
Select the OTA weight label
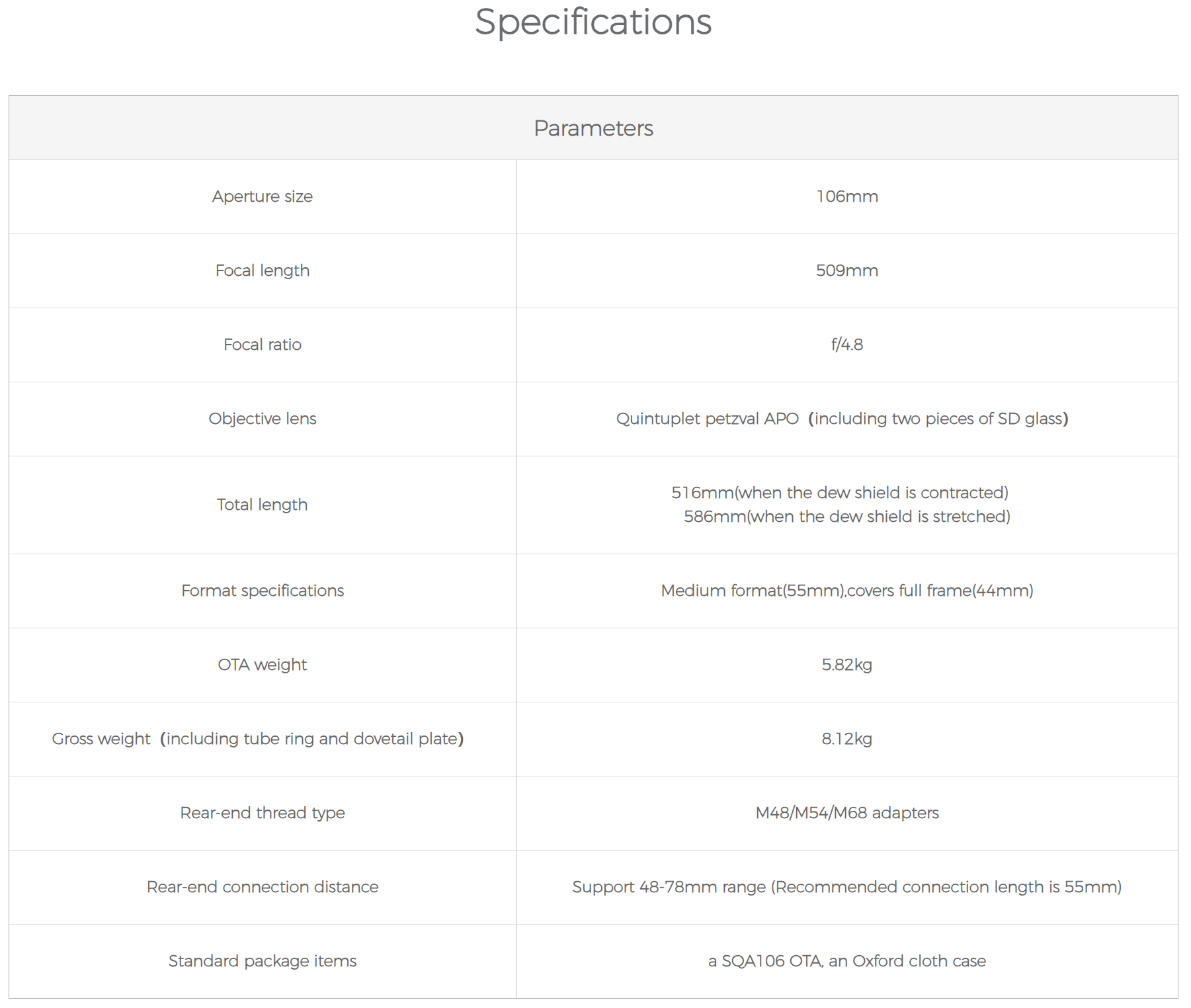click(x=262, y=665)
